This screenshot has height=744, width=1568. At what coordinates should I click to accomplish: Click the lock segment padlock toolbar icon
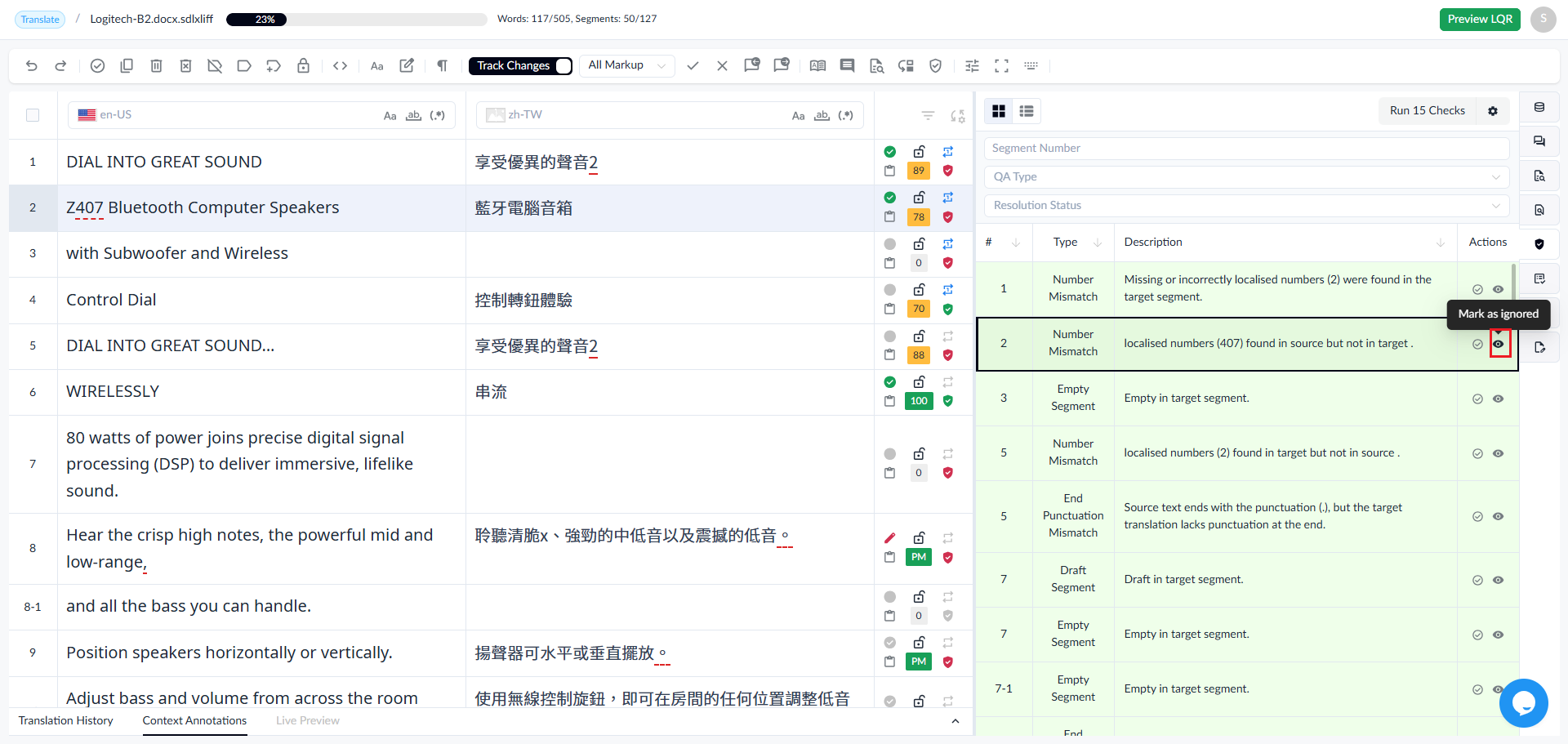303,66
